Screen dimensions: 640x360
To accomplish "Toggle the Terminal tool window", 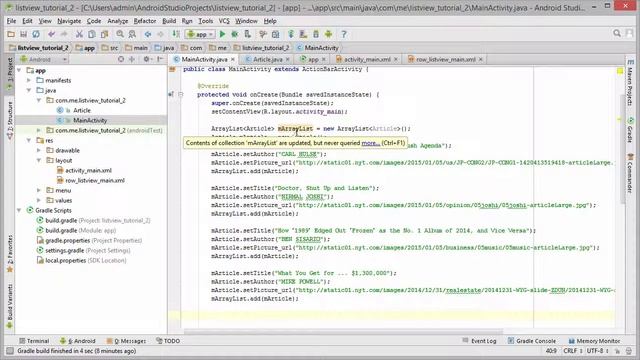I will click(x=34, y=341).
